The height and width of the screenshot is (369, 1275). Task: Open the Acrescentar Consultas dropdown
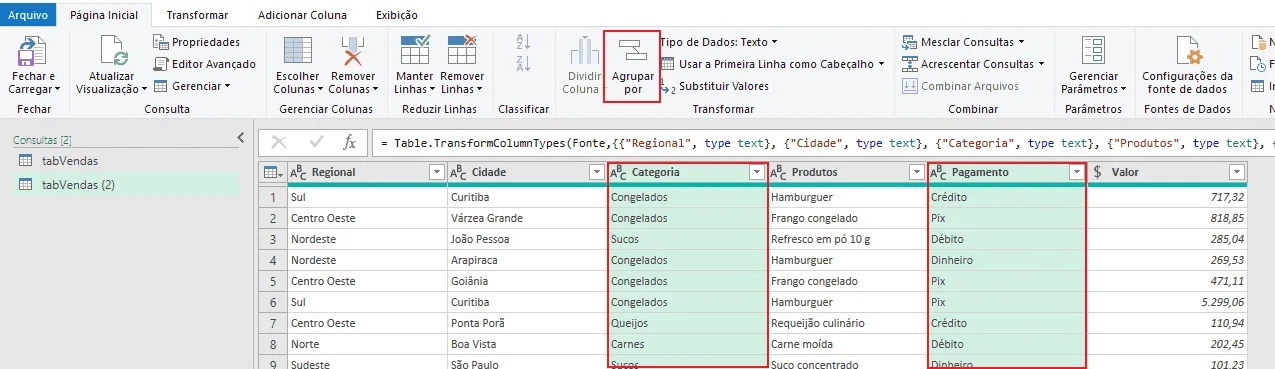point(973,64)
